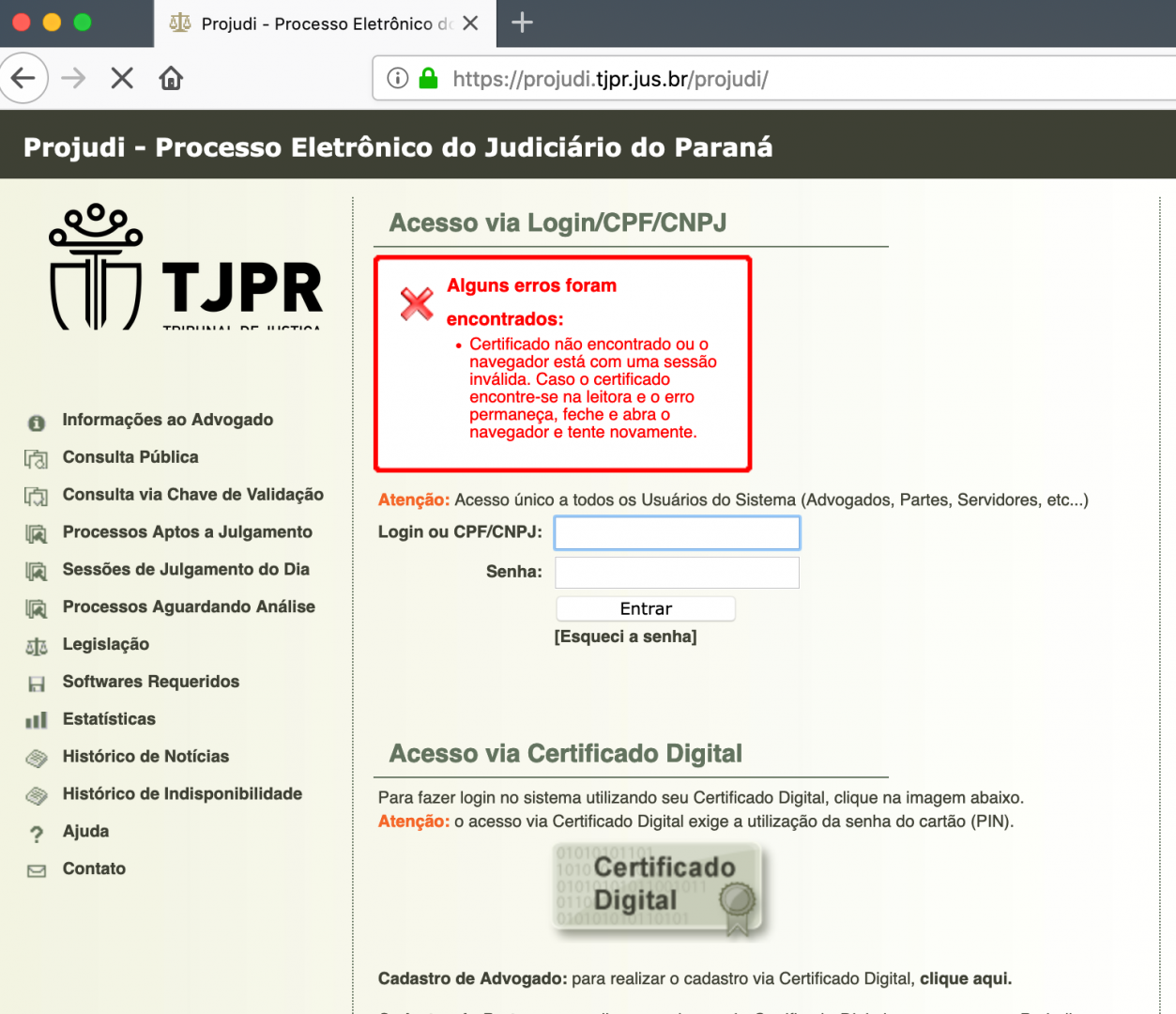Open Softwares Requeridos

click(x=151, y=683)
